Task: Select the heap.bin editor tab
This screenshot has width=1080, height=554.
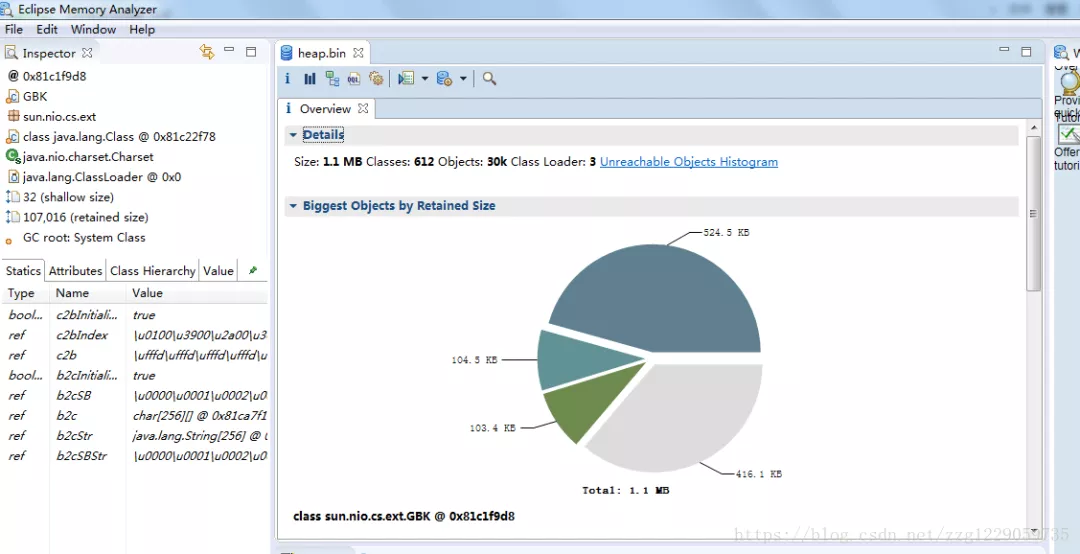Action: 321,53
